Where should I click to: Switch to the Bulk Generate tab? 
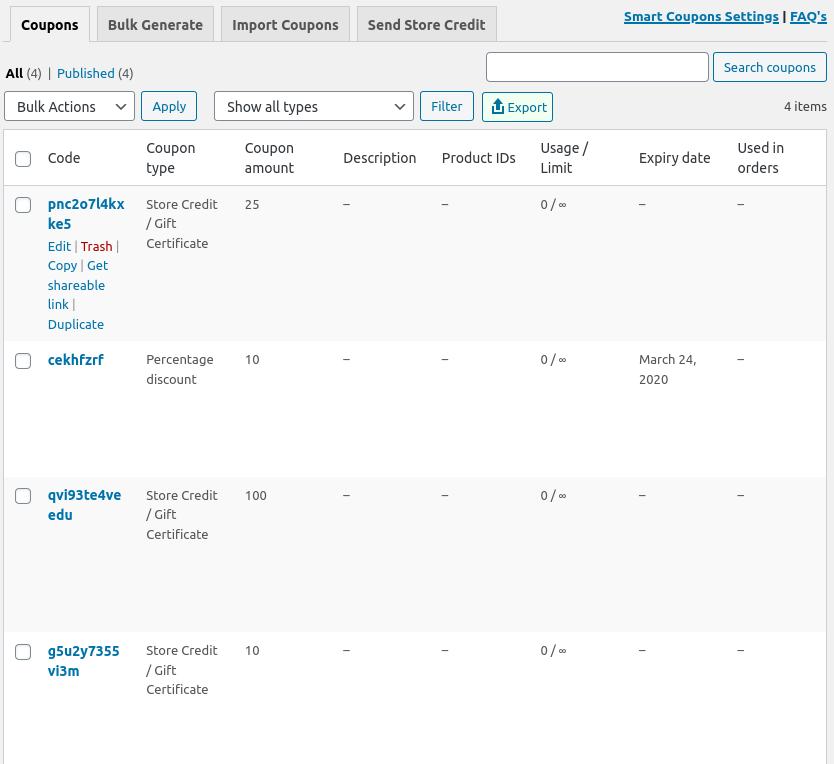pyautogui.click(x=155, y=25)
